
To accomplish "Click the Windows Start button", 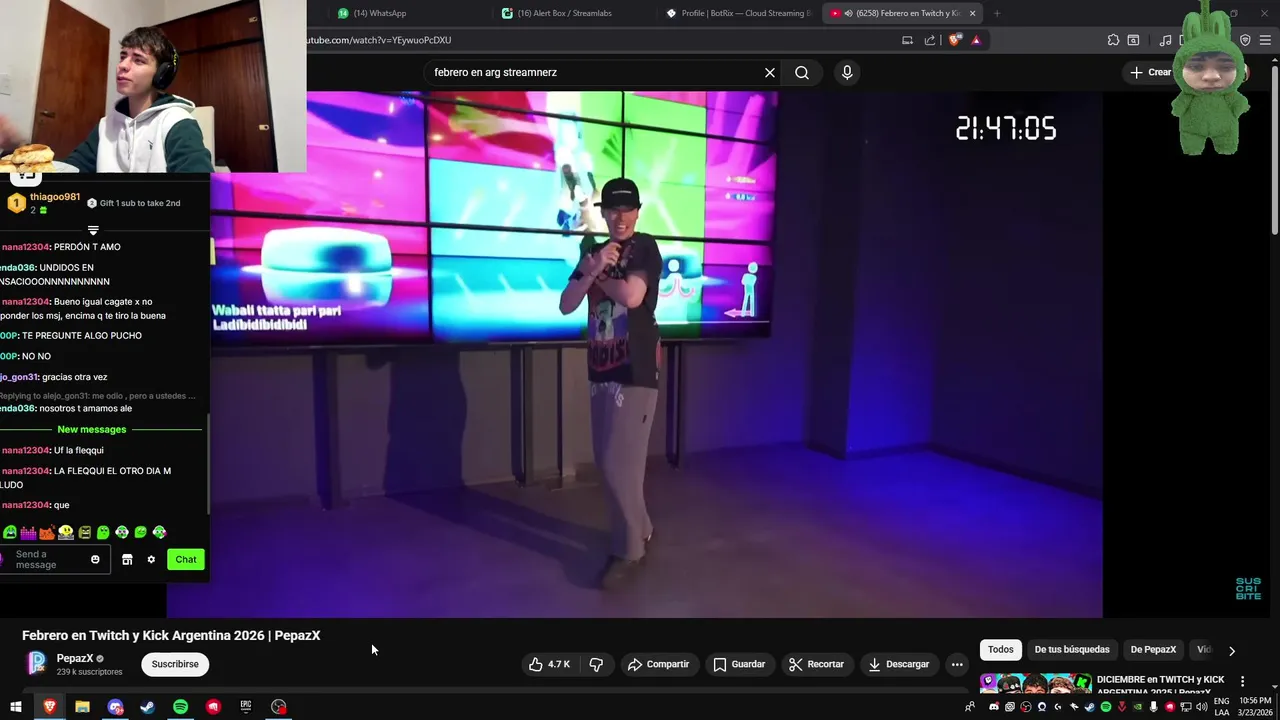I will point(16,706).
